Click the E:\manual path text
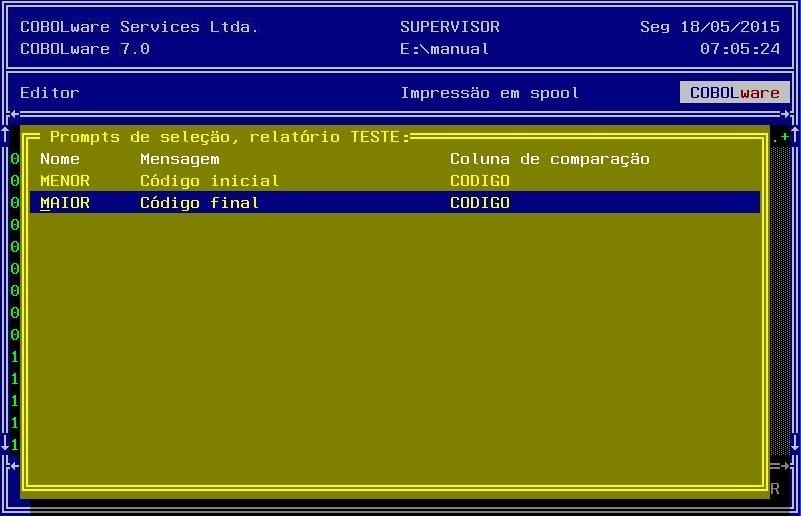The height and width of the screenshot is (516, 801). (x=444, y=49)
